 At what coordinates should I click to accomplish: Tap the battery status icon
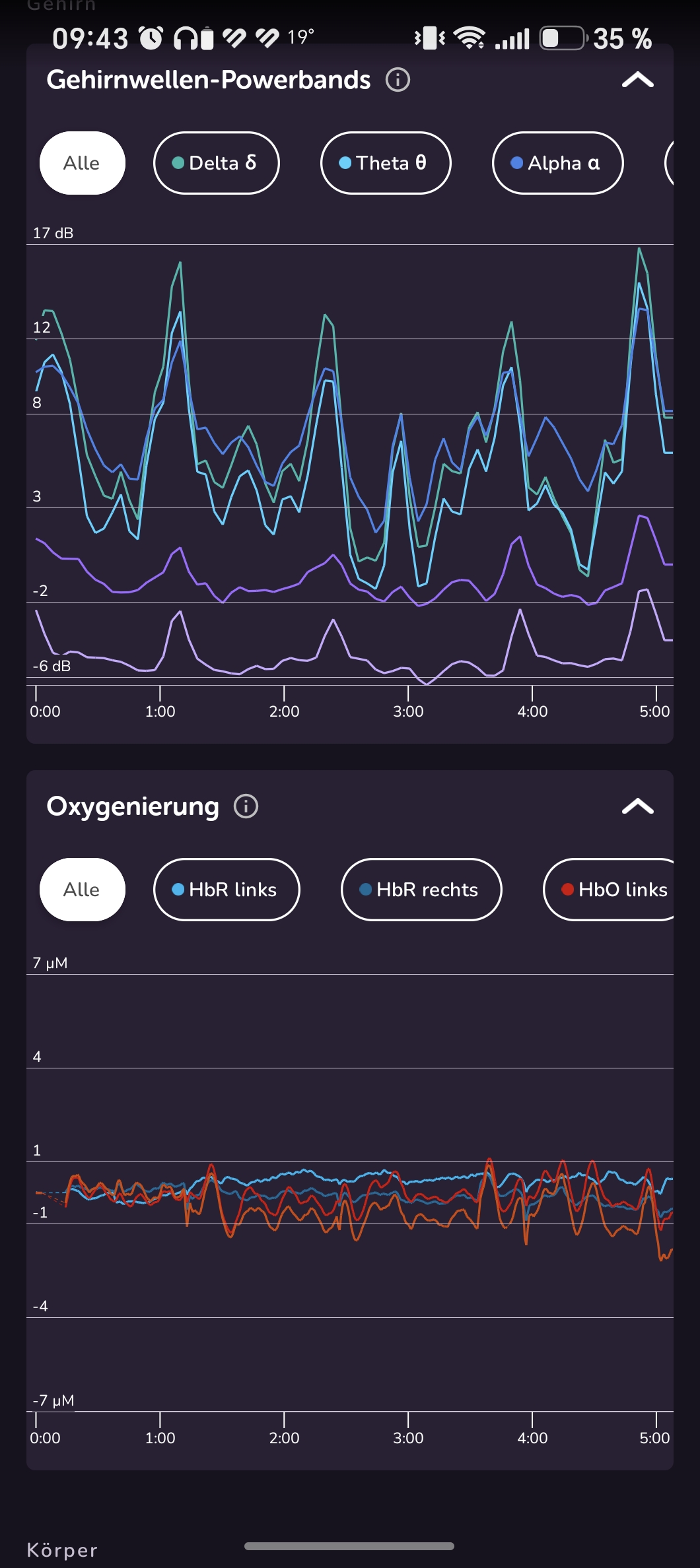pyautogui.click(x=563, y=38)
